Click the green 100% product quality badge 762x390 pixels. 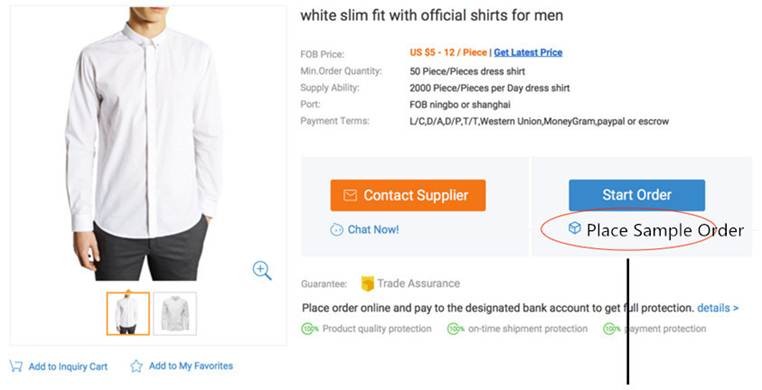309,329
